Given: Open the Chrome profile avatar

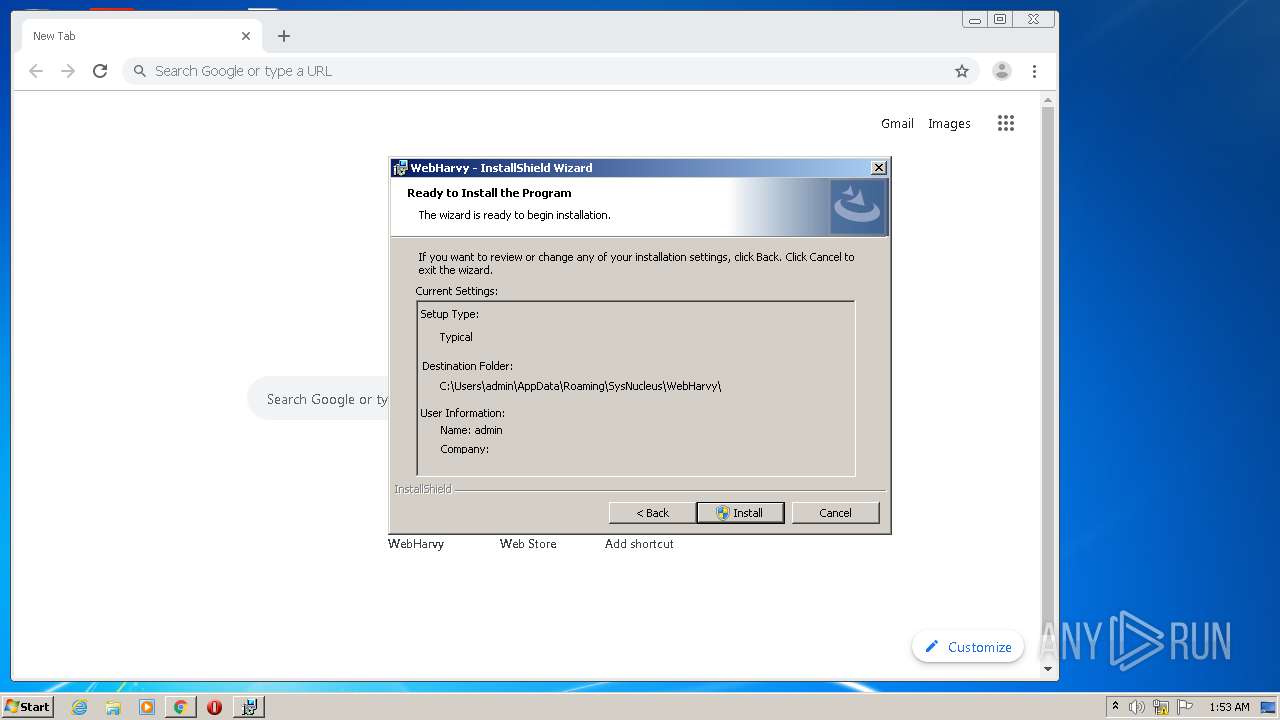Looking at the screenshot, I should [x=1001, y=71].
